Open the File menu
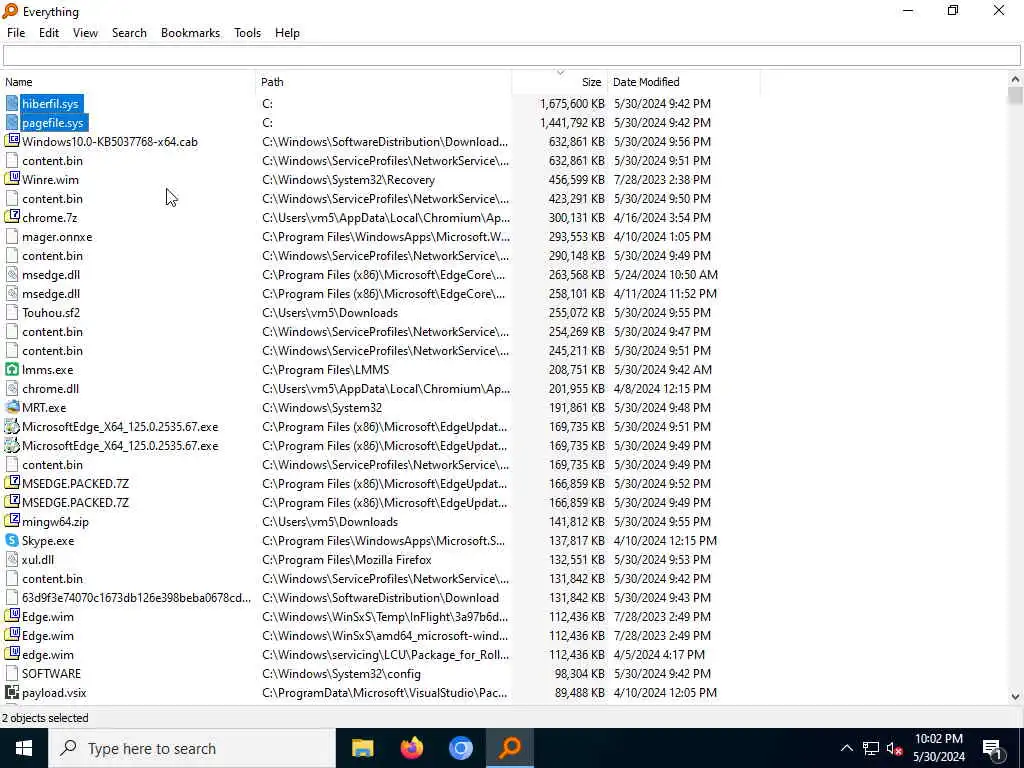The height and width of the screenshot is (768, 1024). (16, 33)
